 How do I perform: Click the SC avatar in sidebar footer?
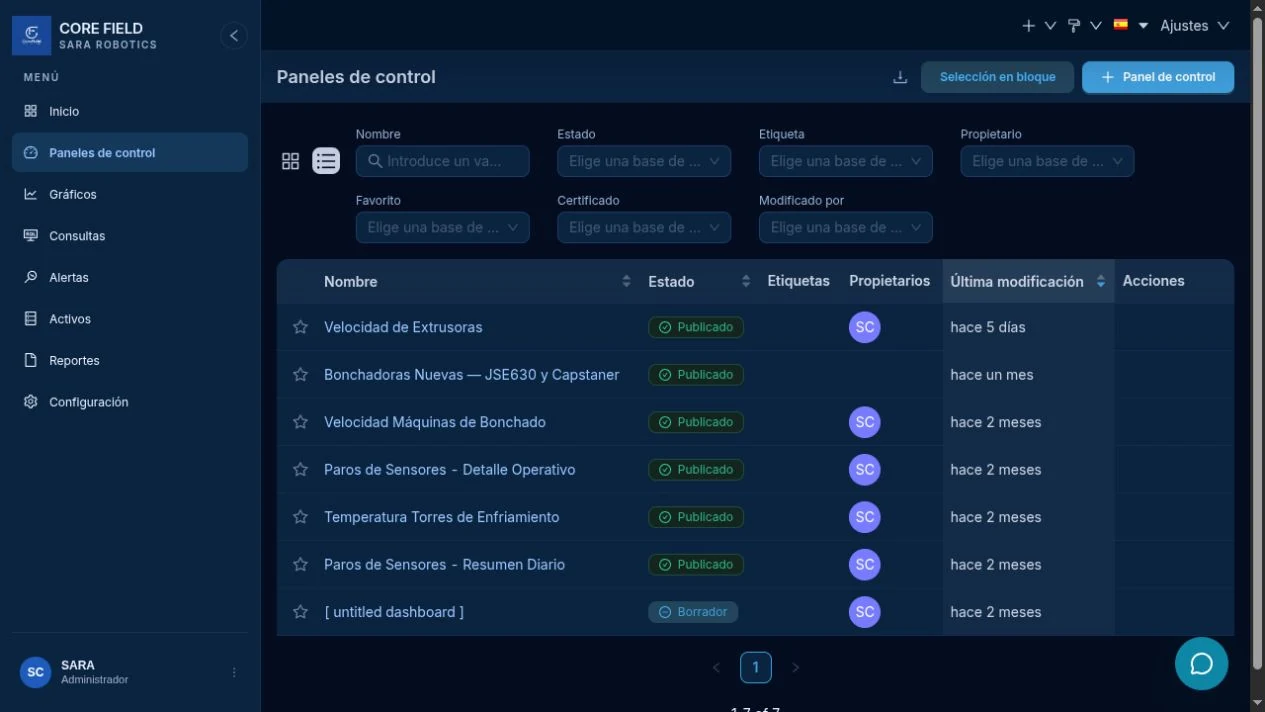[35, 672]
